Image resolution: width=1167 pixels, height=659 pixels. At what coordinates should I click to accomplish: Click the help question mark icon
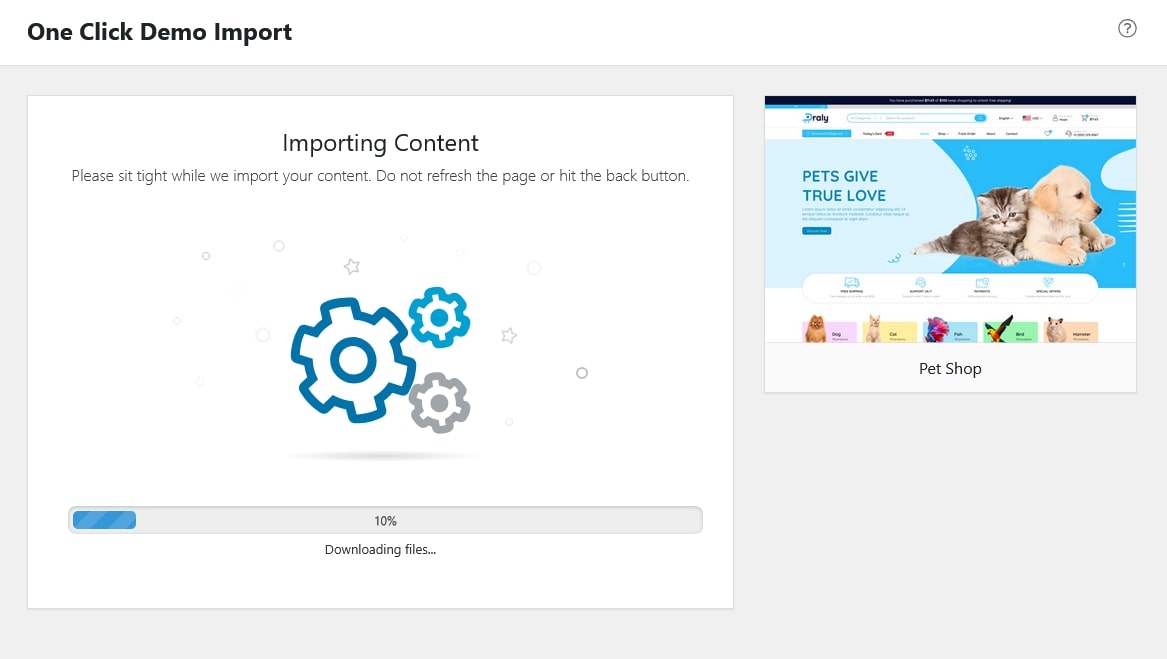point(1127,28)
